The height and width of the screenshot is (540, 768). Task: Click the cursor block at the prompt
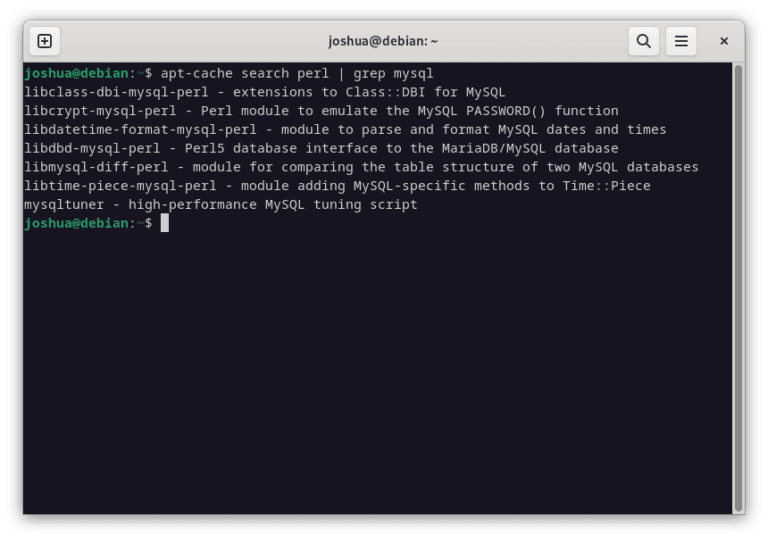tap(165, 223)
